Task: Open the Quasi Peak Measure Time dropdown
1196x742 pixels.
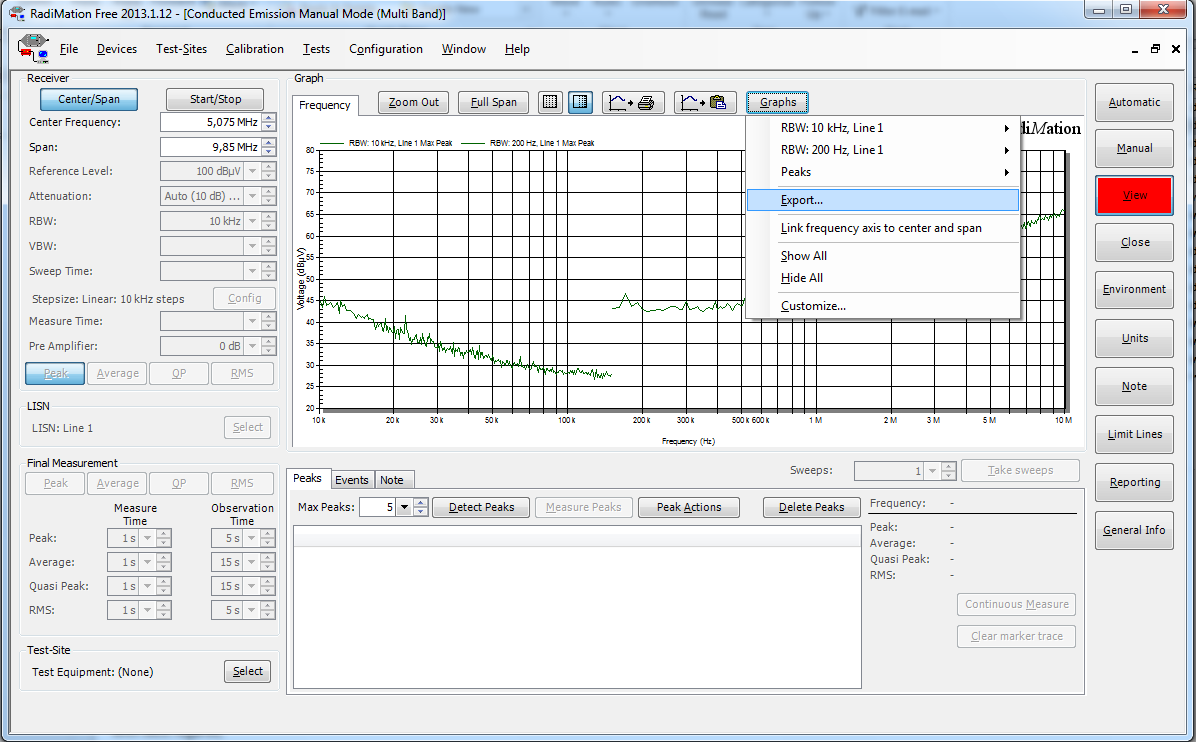Action: (x=148, y=586)
